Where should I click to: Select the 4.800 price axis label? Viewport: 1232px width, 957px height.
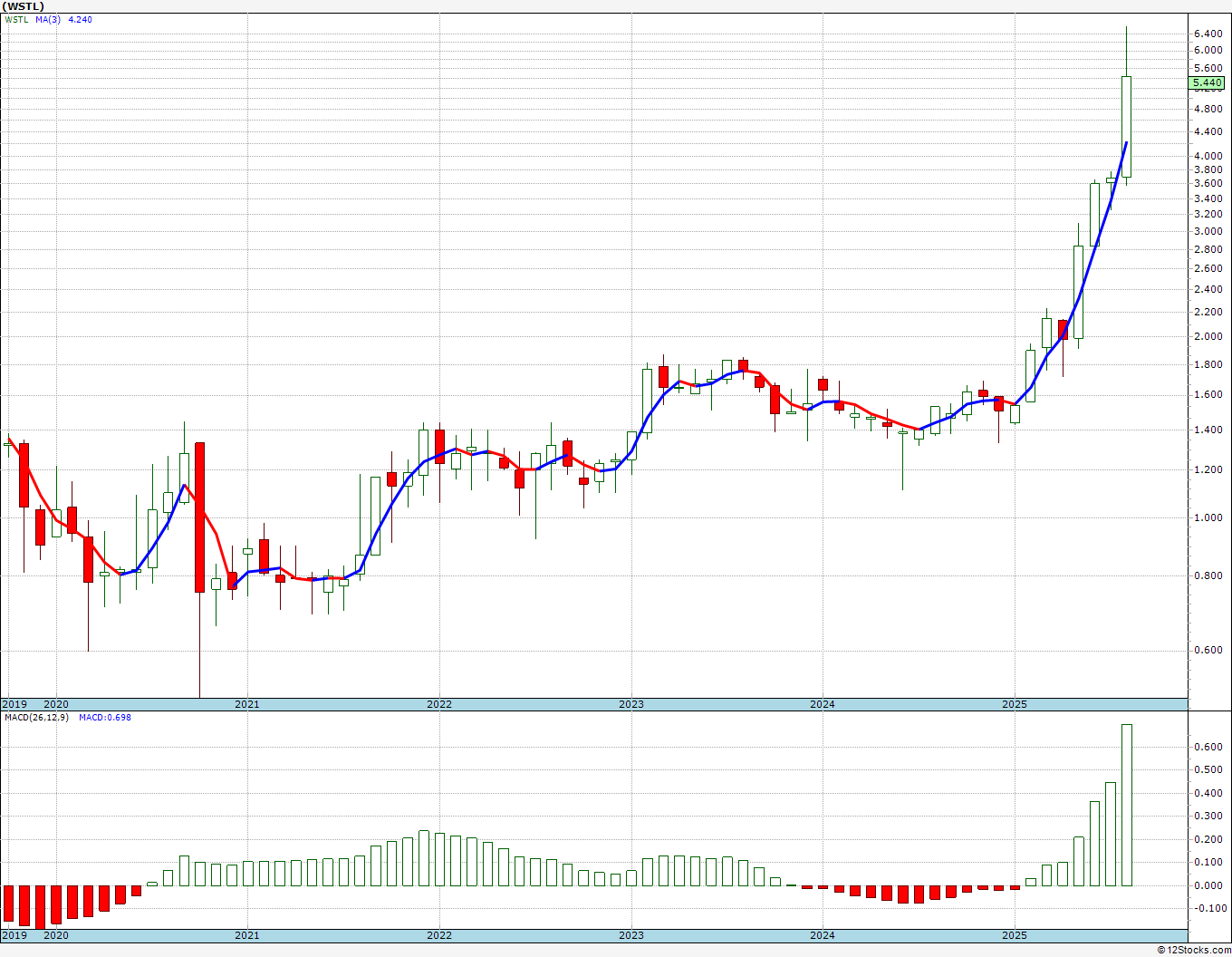tap(1208, 110)
